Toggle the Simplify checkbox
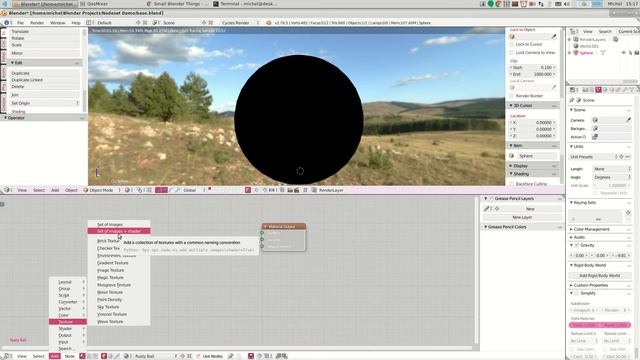 [x=577, y=293]
